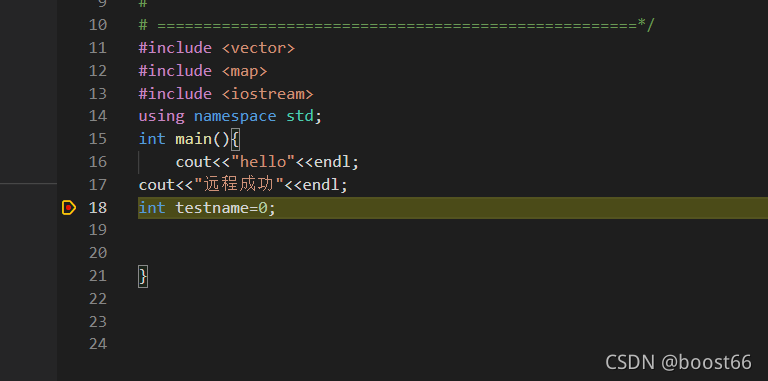Click the closing brace on line 21

point(143,277)
